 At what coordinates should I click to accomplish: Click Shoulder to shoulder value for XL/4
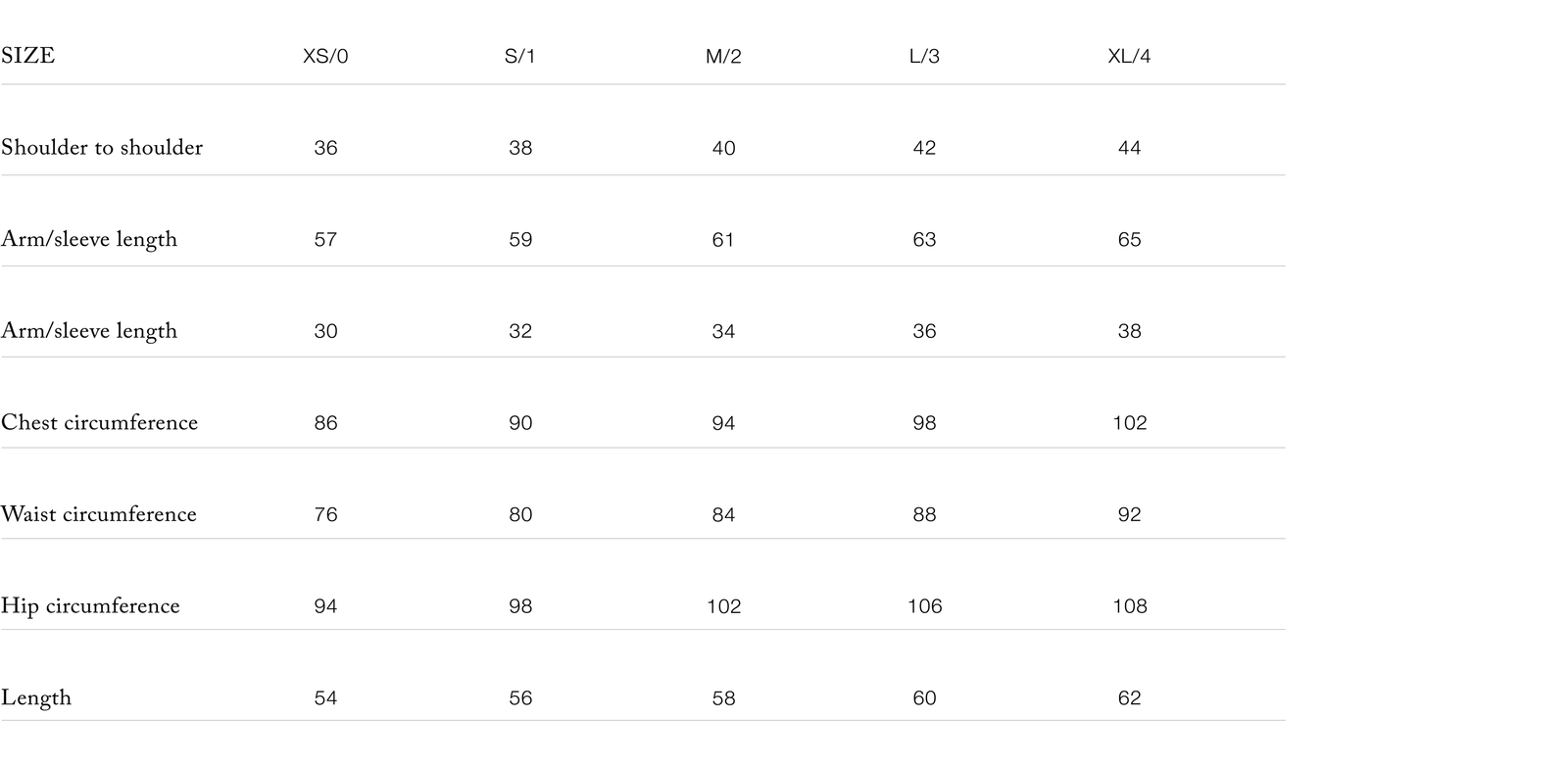[1129, 148]
